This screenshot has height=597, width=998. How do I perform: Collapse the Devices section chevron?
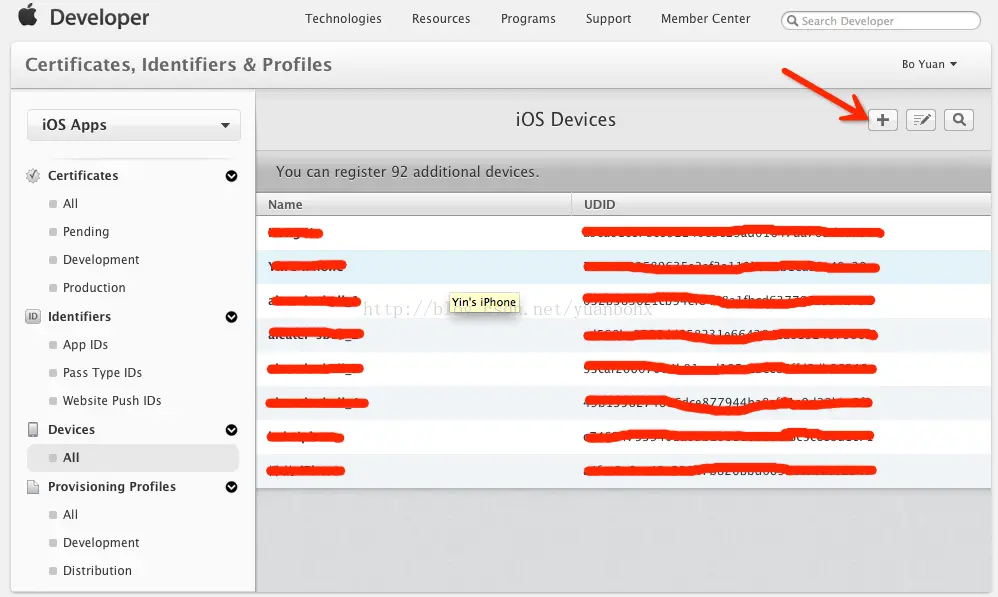pyautogui.click(x=232, y=430)
